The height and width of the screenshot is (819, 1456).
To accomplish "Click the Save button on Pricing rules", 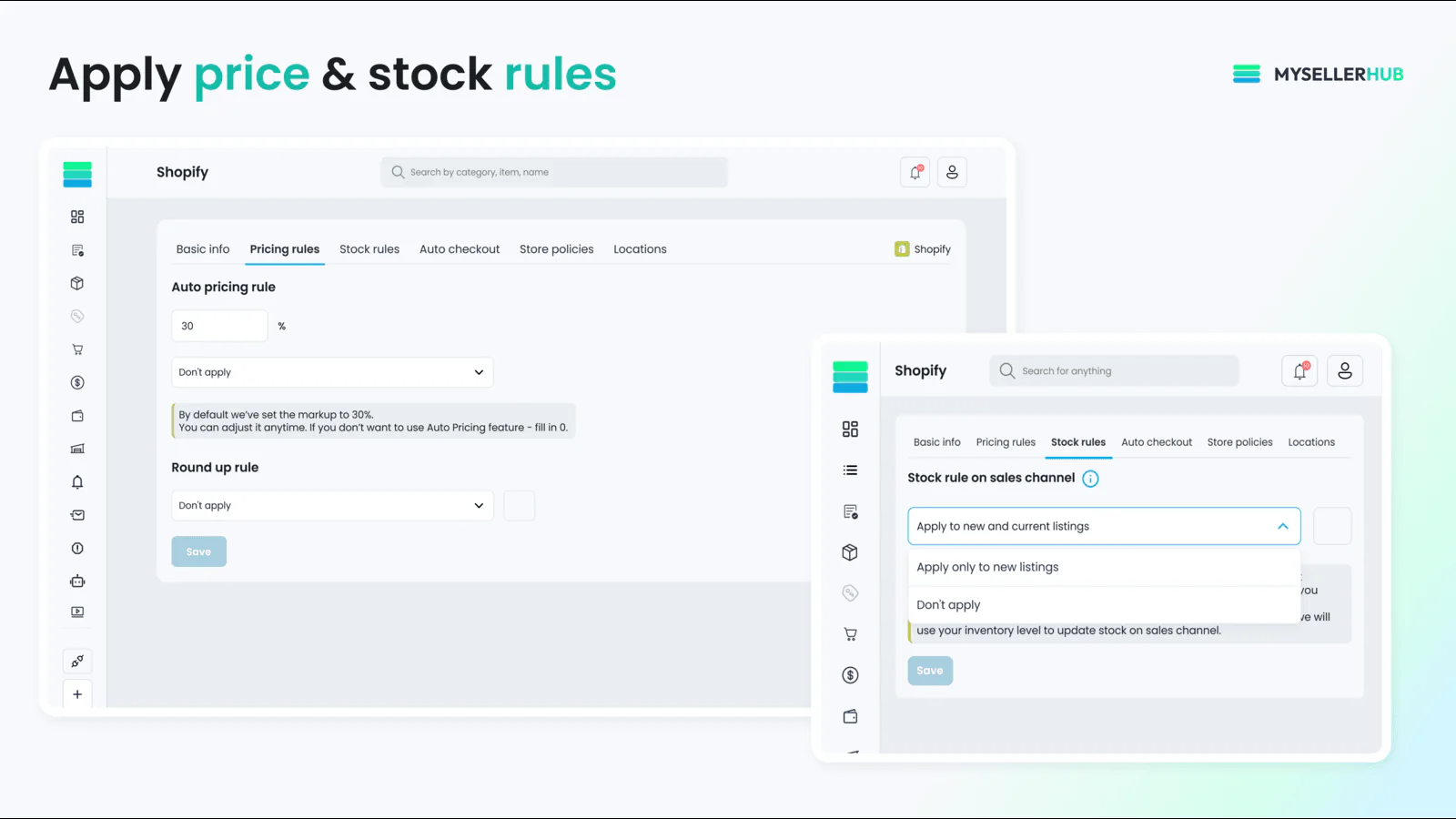I will tap(198, 551).
